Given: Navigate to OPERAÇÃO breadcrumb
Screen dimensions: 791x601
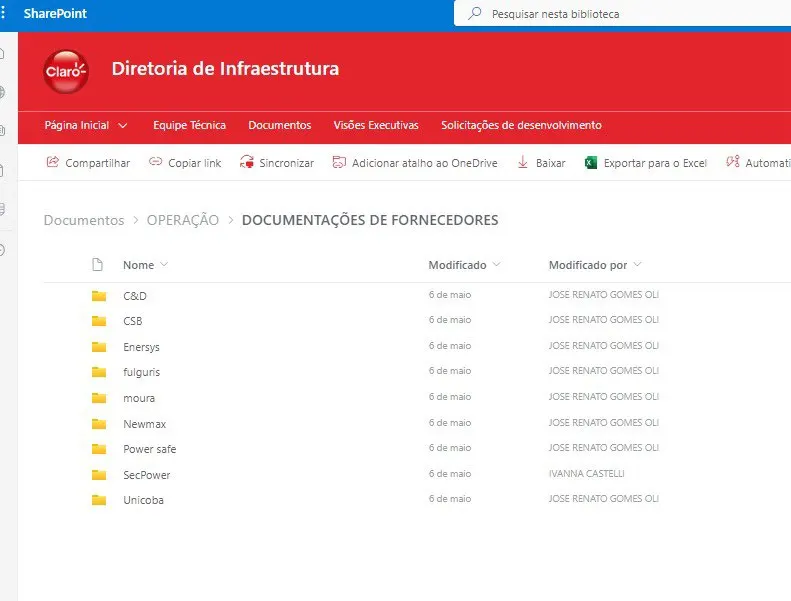Looking at the screenshot, I should (x=183, y=220).
